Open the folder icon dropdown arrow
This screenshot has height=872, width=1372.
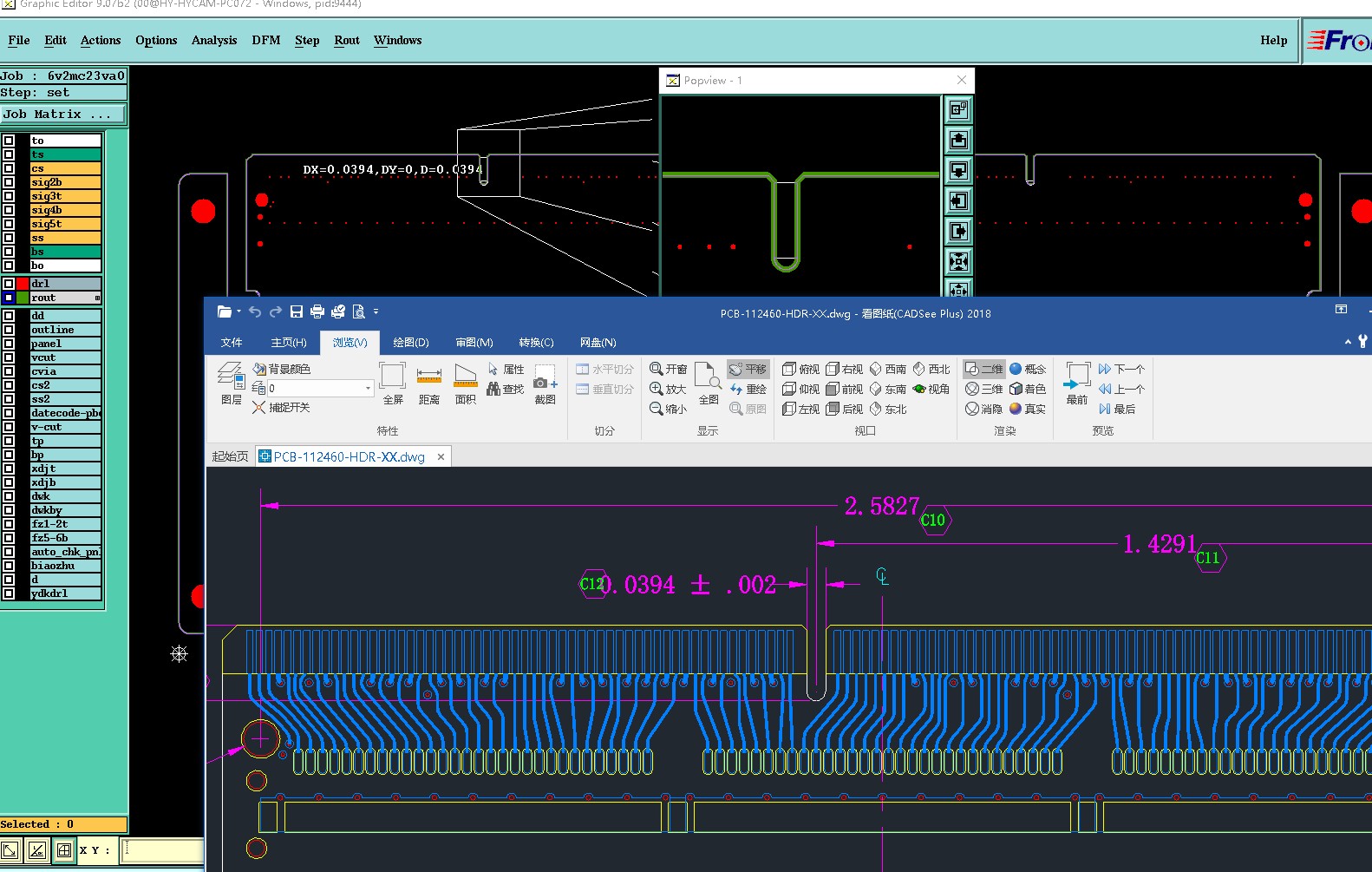pos(238,311)
